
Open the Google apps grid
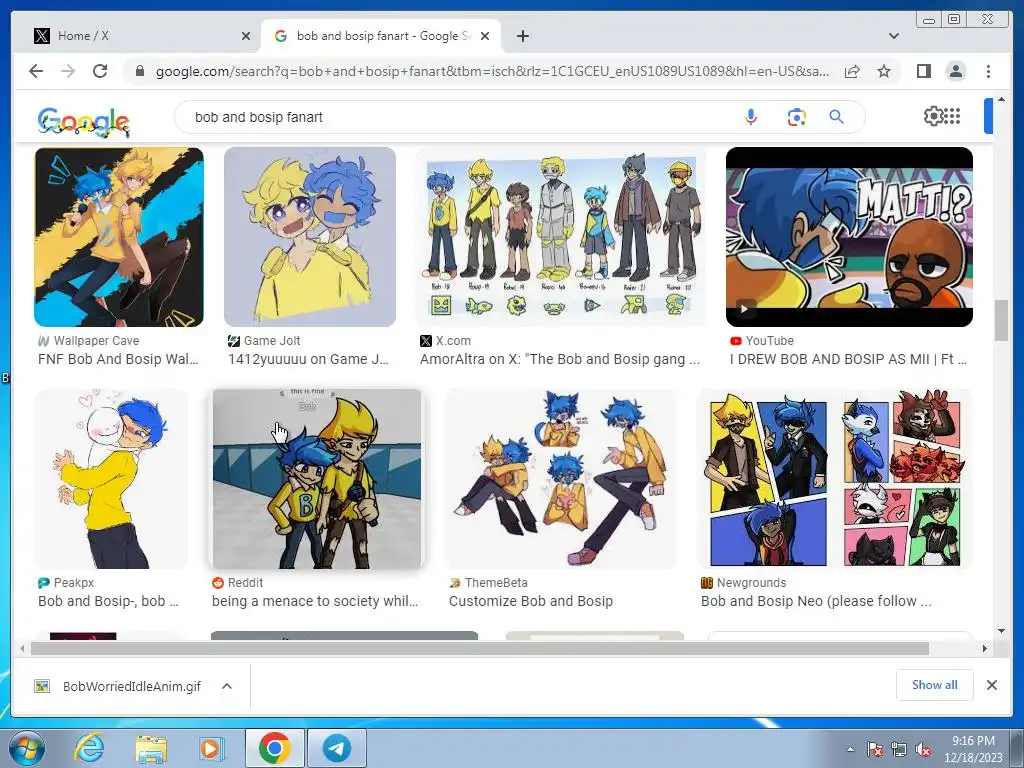pyautogui.click(x=952, y=116)
